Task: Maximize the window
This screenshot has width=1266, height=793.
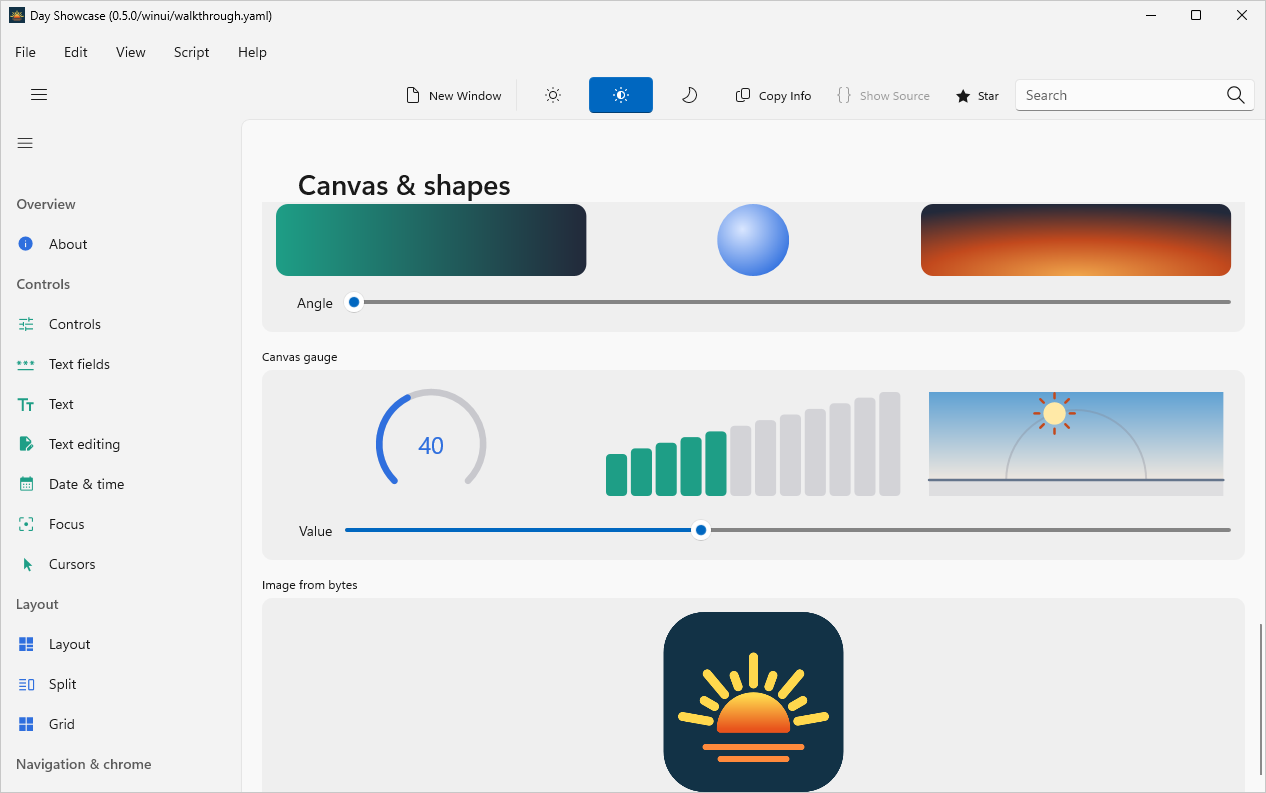Action: pos(1196,15)
